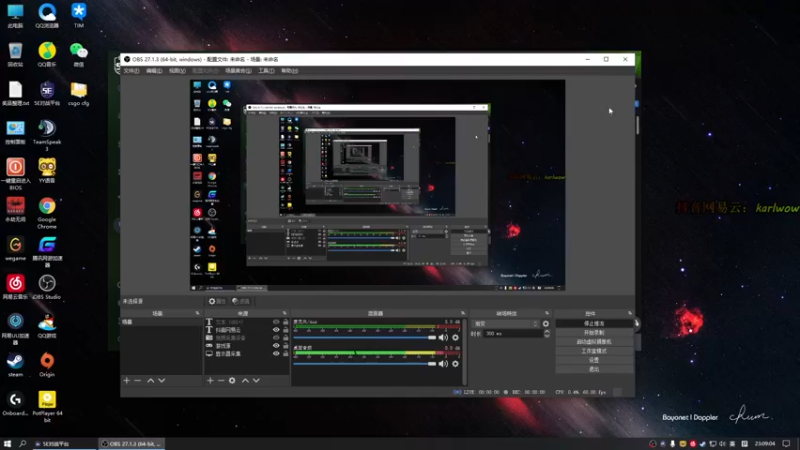Mute the 桌面音频 speaker icon

443,364
